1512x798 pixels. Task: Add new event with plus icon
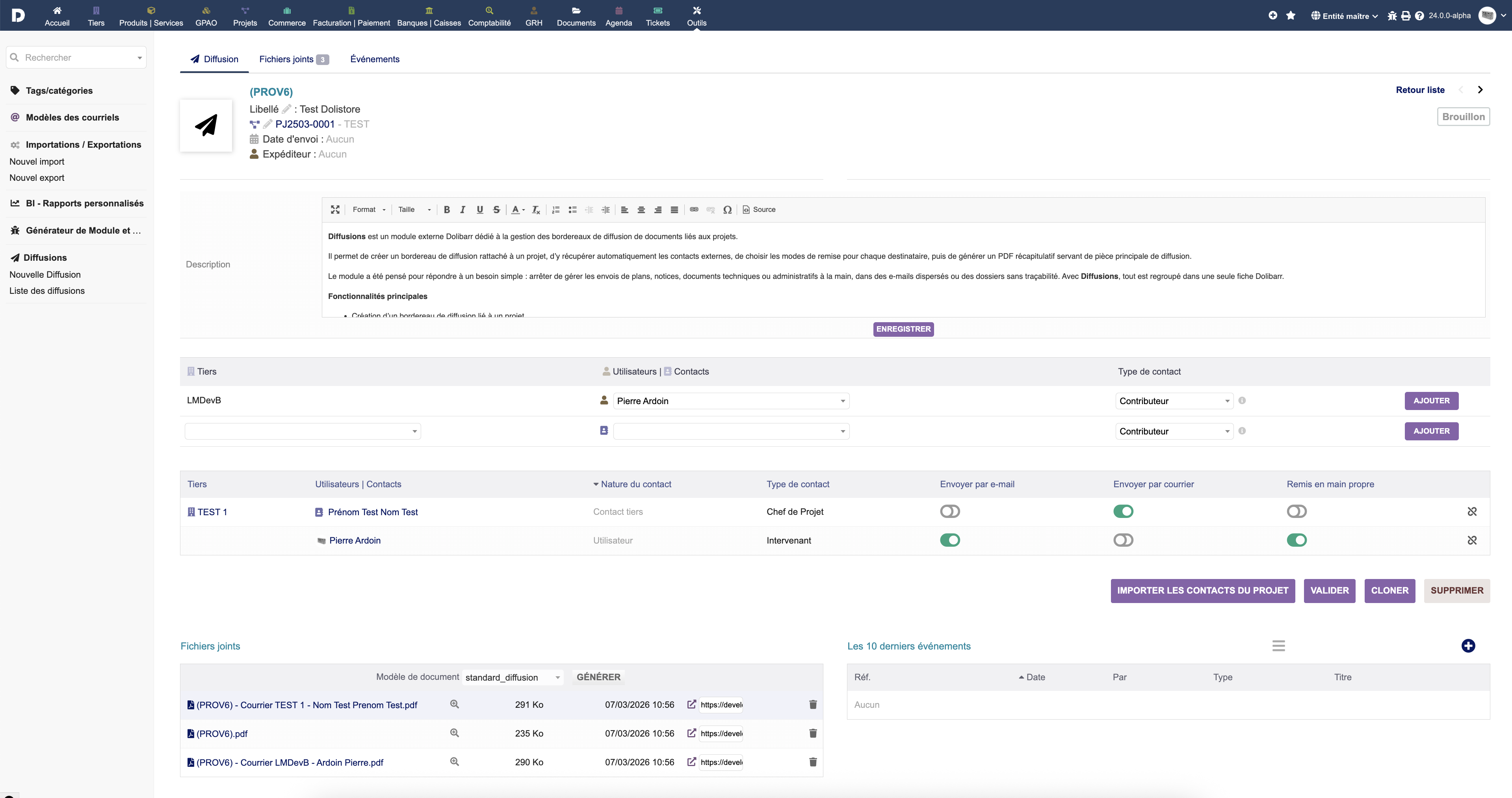(1468, 646)
